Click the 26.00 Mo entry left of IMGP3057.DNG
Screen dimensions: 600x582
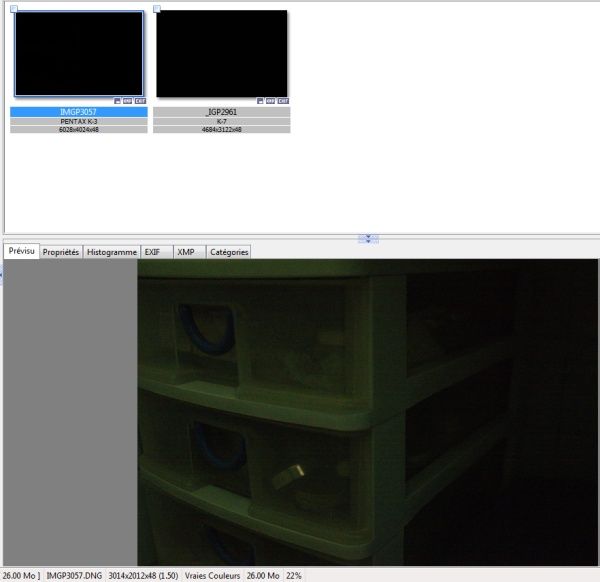[21, 575]
